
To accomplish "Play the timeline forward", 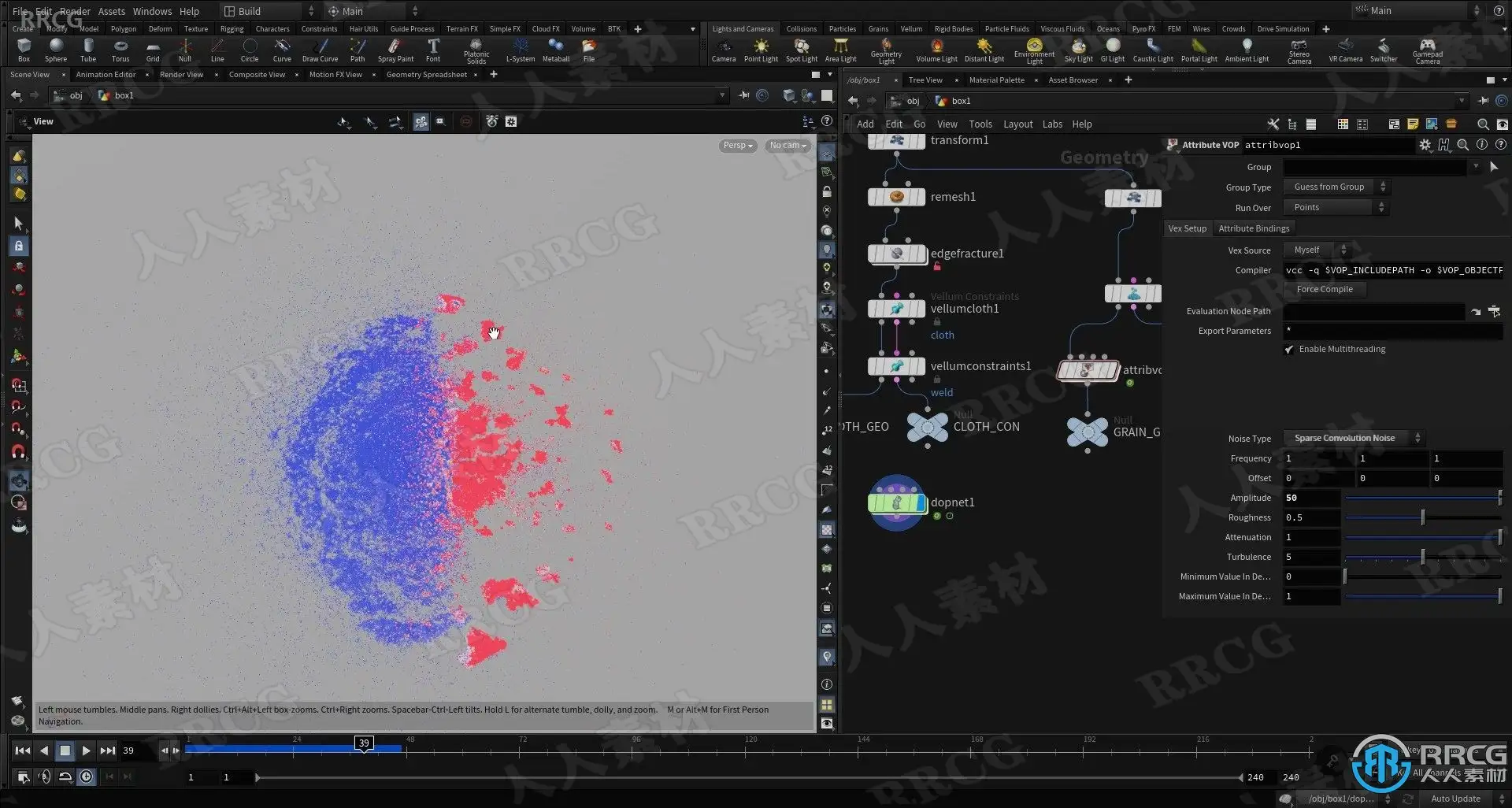I will (86, 751).
